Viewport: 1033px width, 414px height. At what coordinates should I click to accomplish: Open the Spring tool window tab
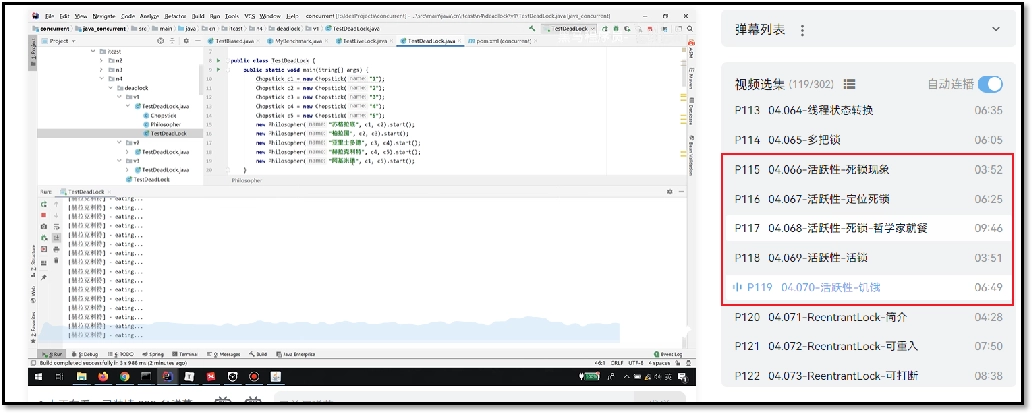pos(153,354)
